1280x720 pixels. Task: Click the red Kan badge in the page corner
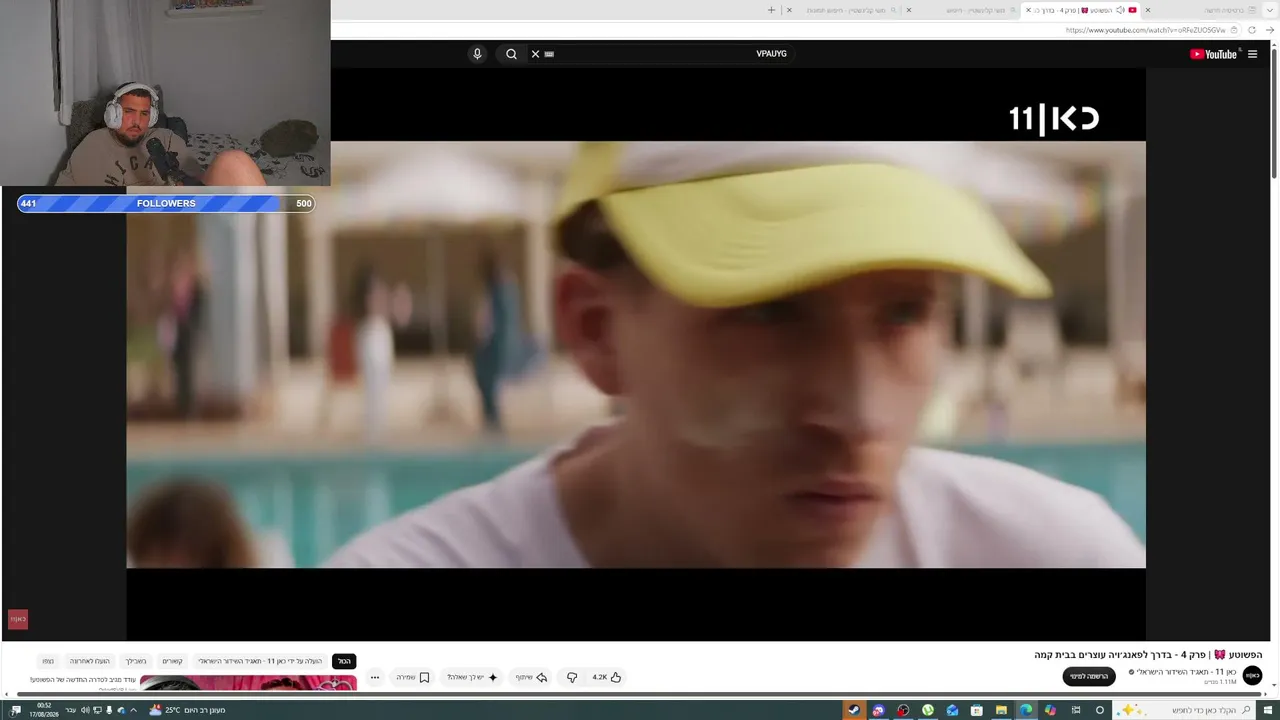tap(18, 620)
